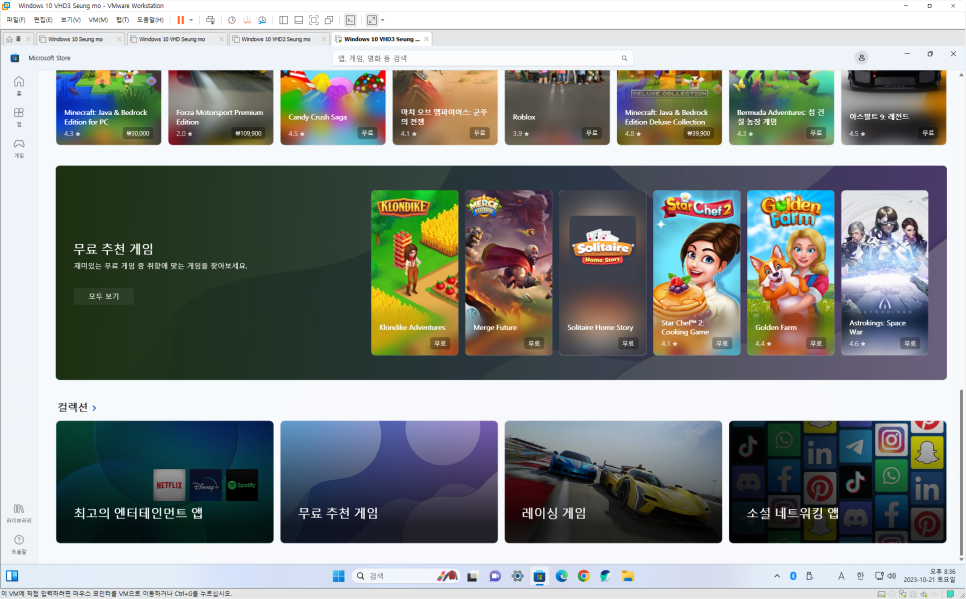Open the volume speaker tray icon
The width and height of the screenshot is (966, 599).
point(891,576)
